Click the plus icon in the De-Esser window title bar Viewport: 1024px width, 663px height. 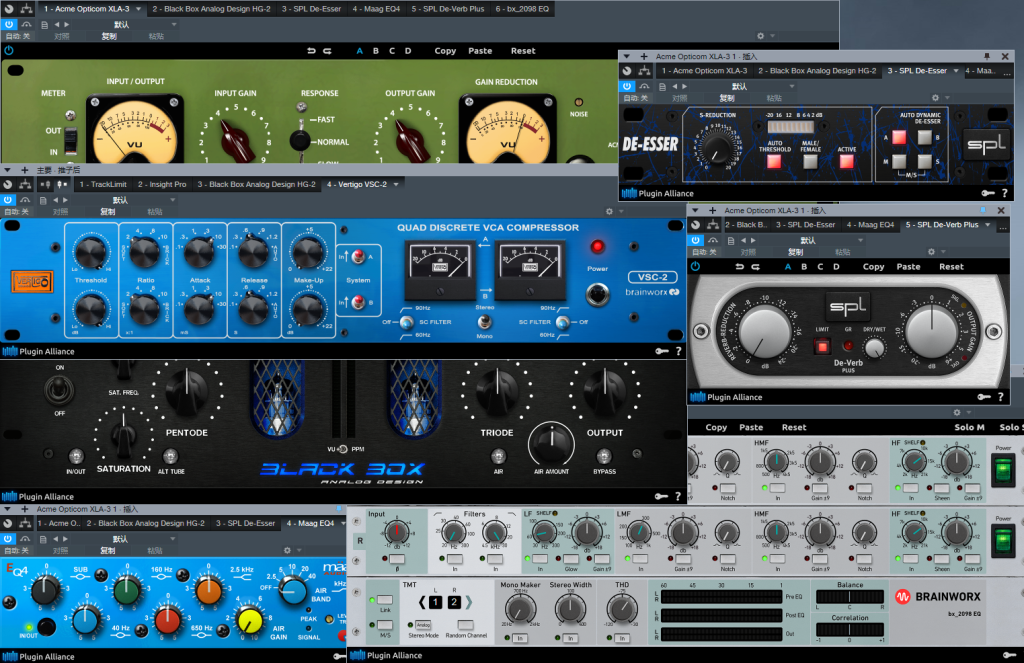coord(644,57)
